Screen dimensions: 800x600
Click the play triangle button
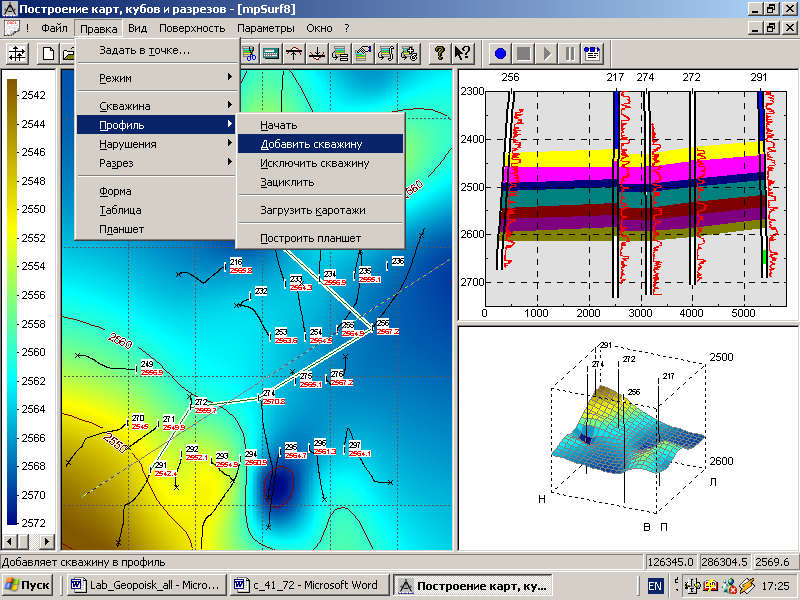(546, 54)
